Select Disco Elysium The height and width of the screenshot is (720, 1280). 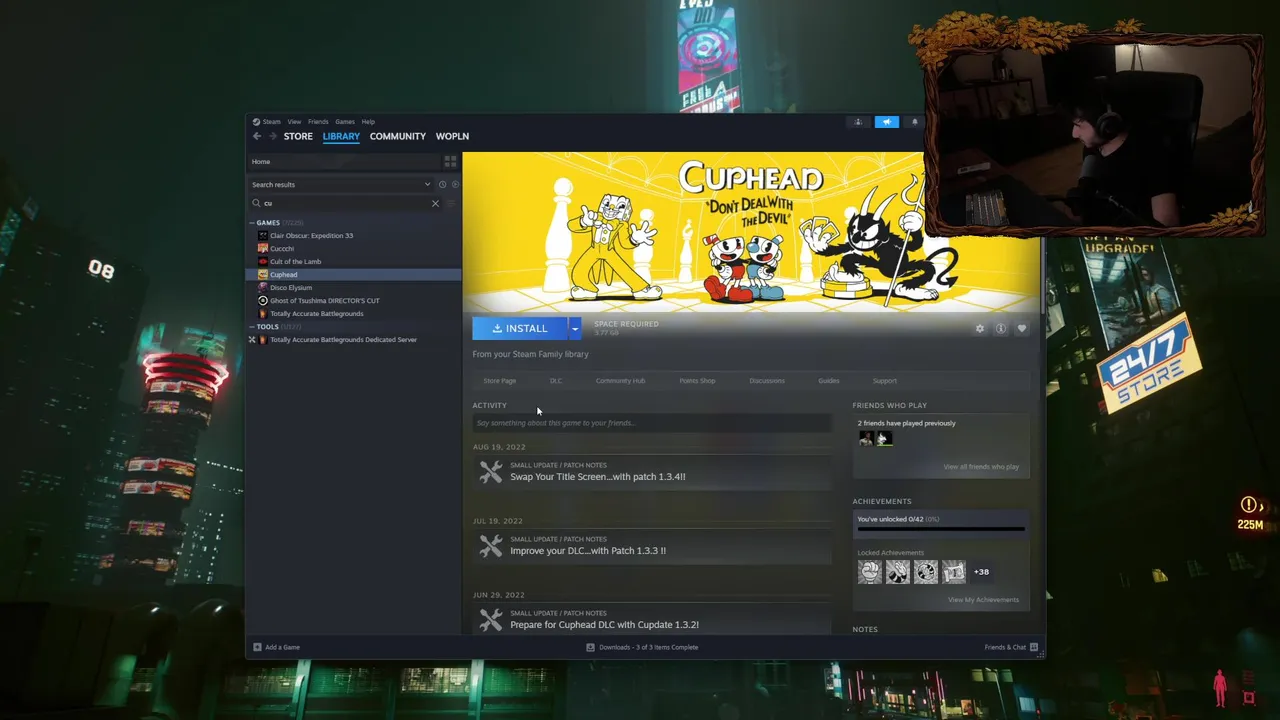click(291, 287)
